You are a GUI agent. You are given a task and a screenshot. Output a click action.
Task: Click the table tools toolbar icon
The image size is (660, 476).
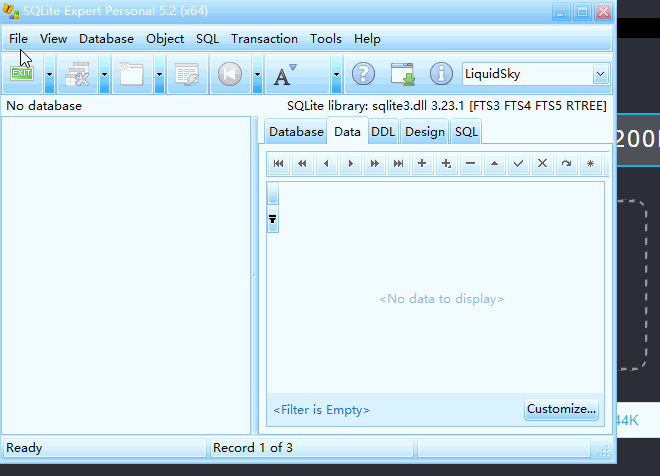pos(77,74)
